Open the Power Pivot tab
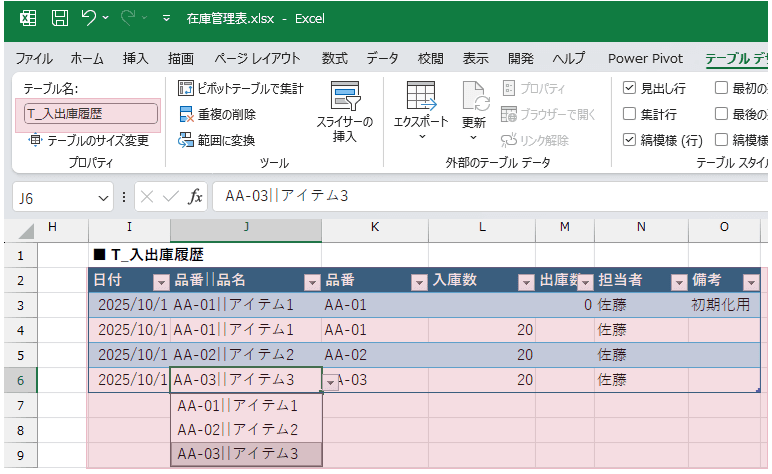The width and height of the screenshot is (772, 474). [x=645, y=59]
